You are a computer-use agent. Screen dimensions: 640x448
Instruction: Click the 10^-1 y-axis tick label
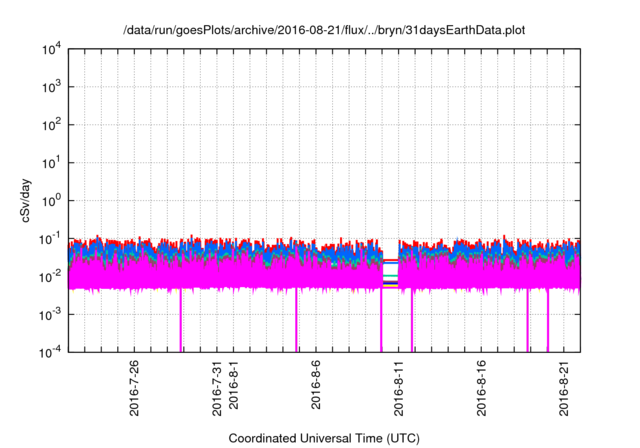click(x=50, y=239)
